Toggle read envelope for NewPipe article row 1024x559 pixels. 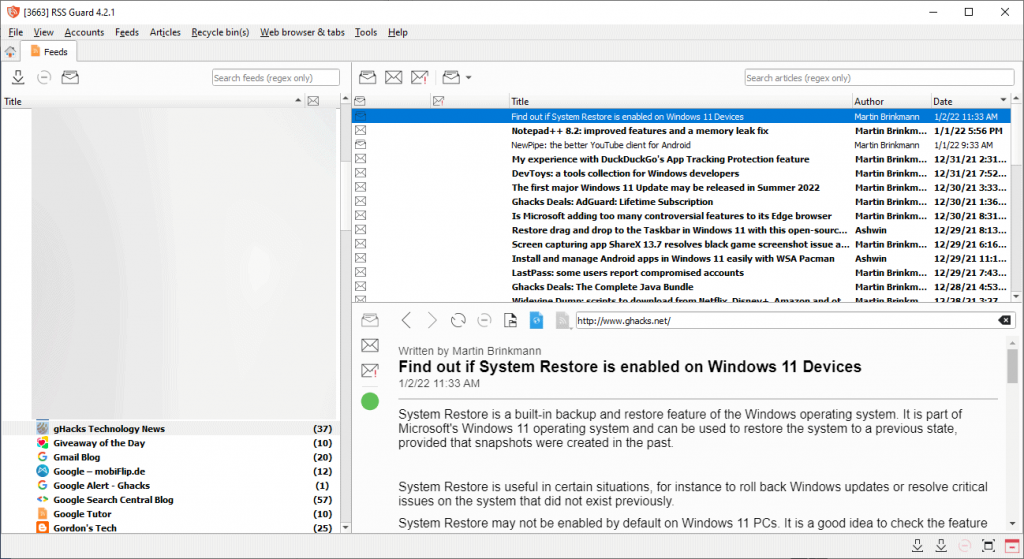pos(360,145)
